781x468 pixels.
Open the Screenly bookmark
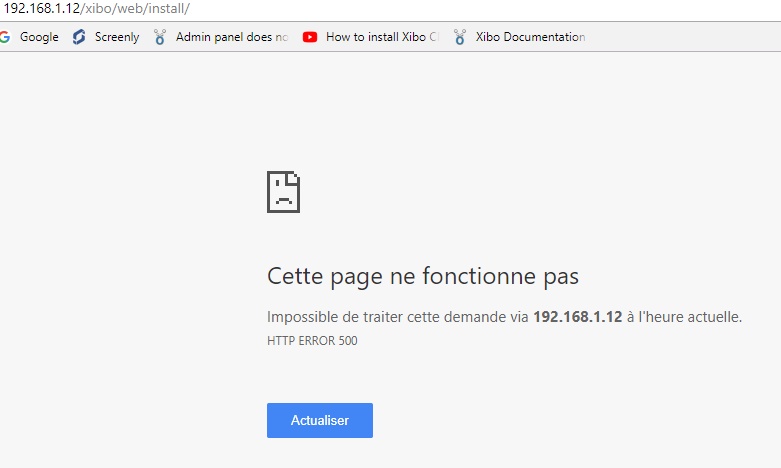click(x=106, y=37)
